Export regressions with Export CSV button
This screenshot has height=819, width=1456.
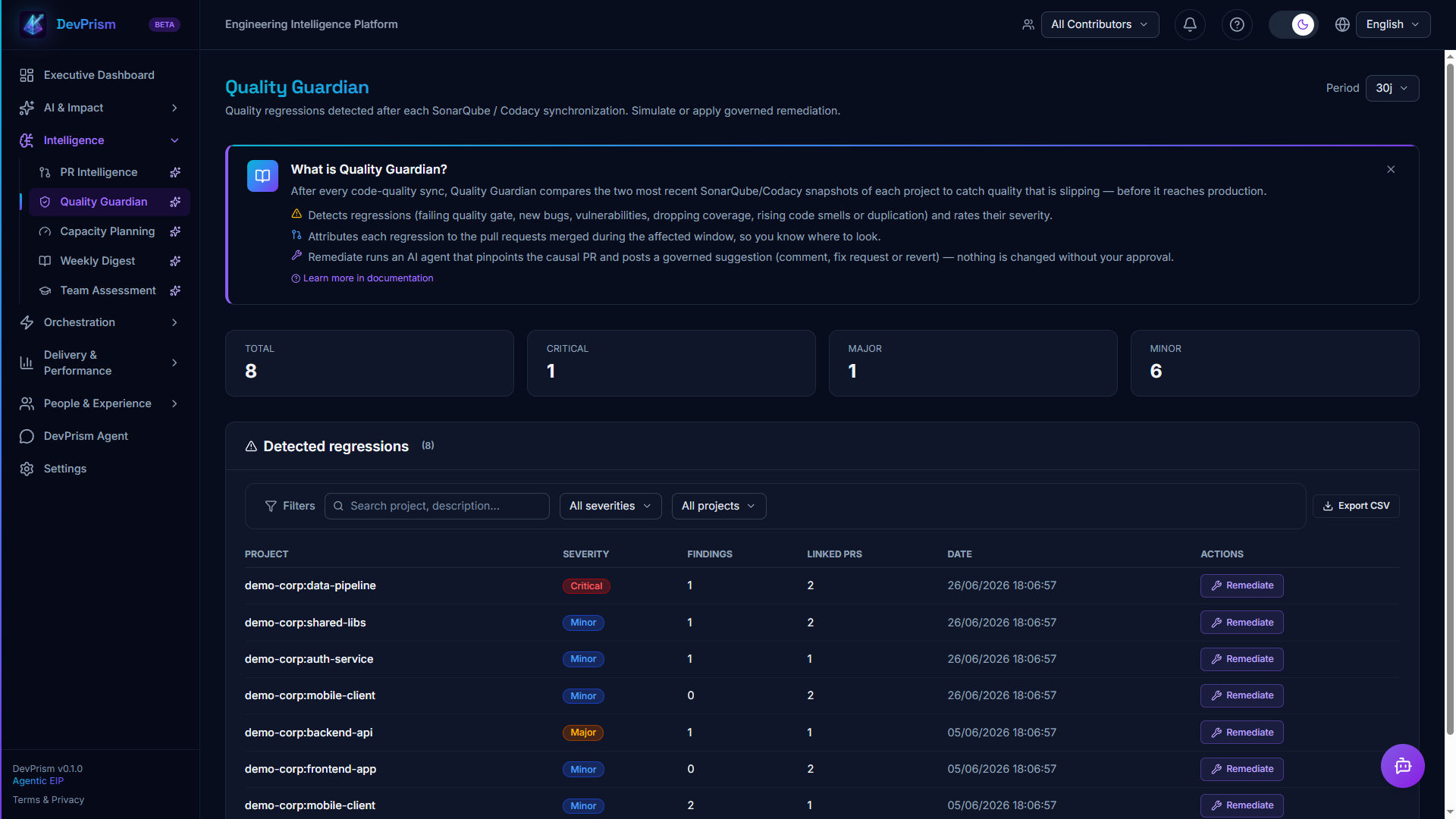1356,506
